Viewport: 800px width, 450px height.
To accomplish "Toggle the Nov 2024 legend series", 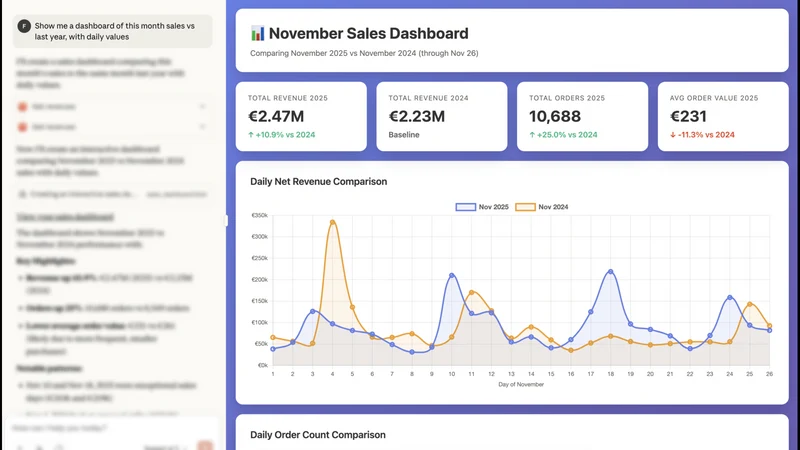I will click(x=541, y=207).
